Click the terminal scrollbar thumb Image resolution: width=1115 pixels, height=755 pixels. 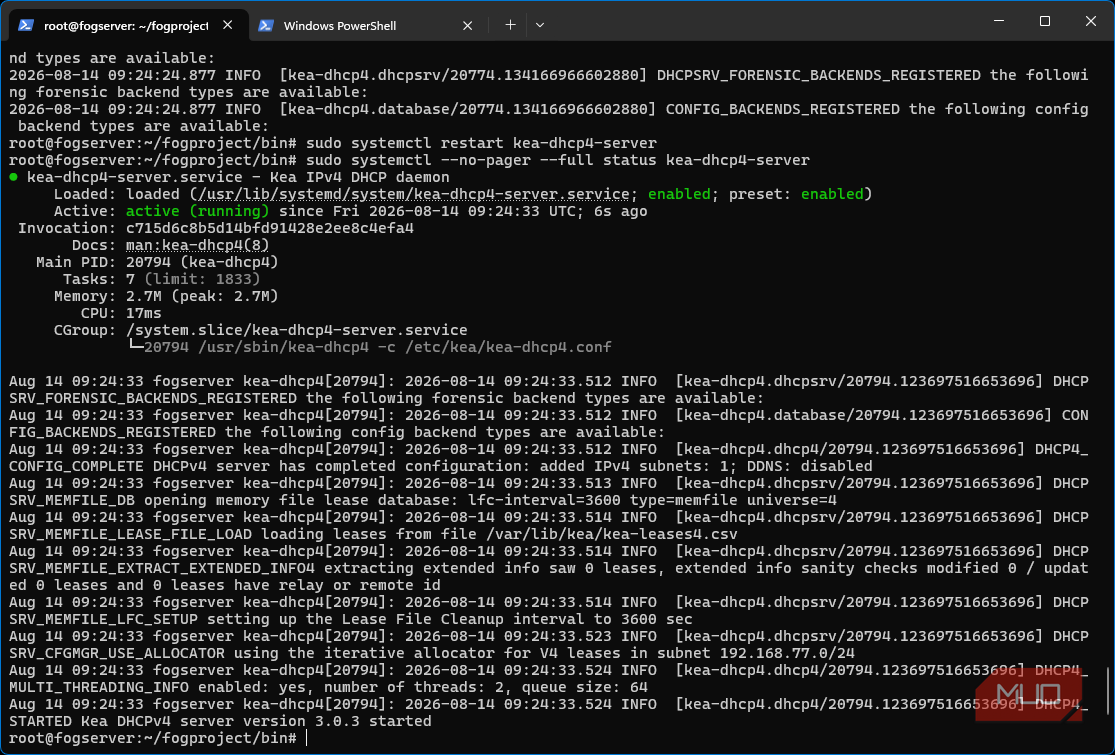(1108, 692)
